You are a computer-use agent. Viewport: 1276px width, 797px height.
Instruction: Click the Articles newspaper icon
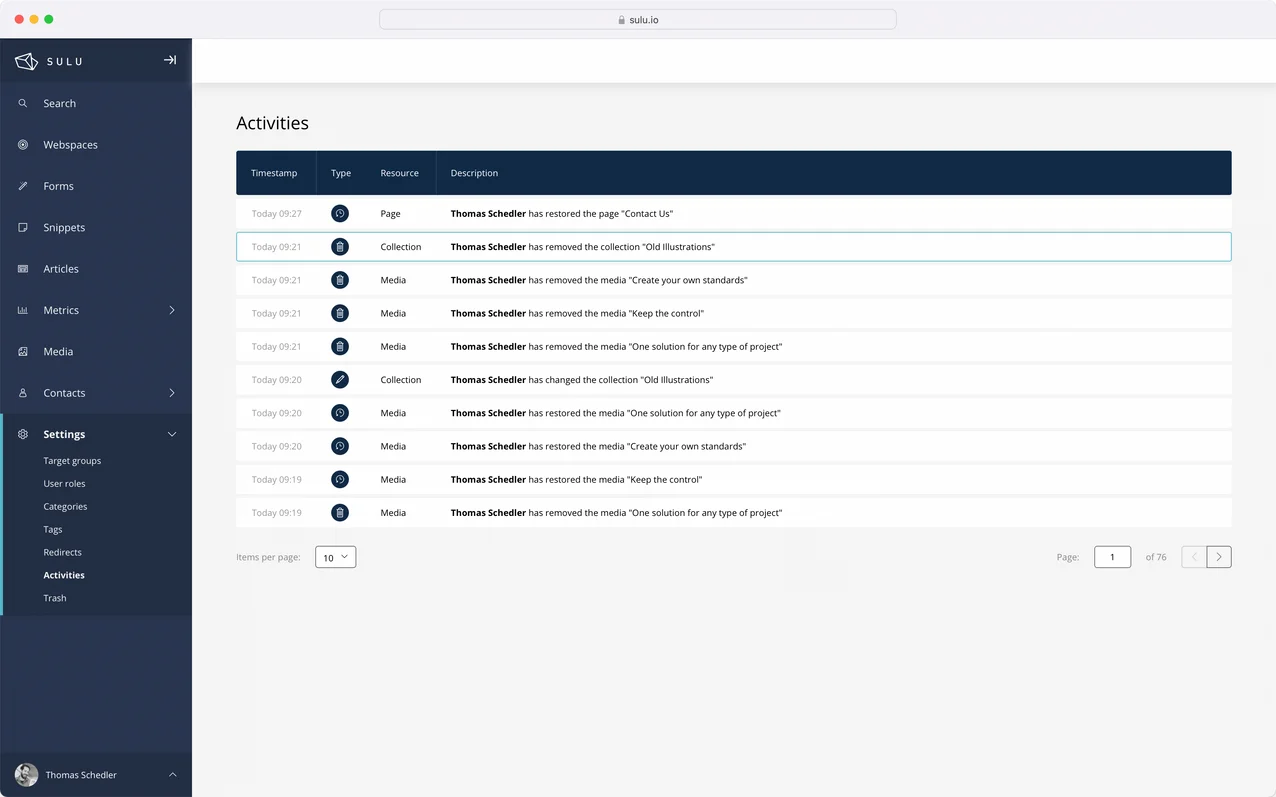pos(23,269)
